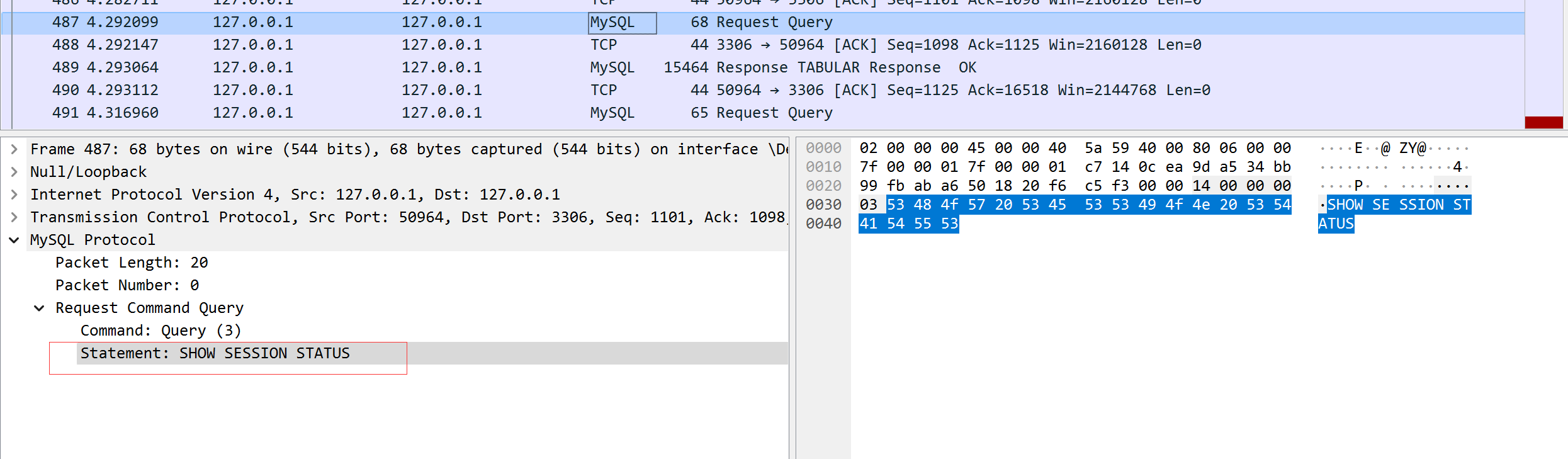Select the Command: Query (3) field
Image resolution: width=1568 pixels, height=459 pixels.
(x=161, y=331)
